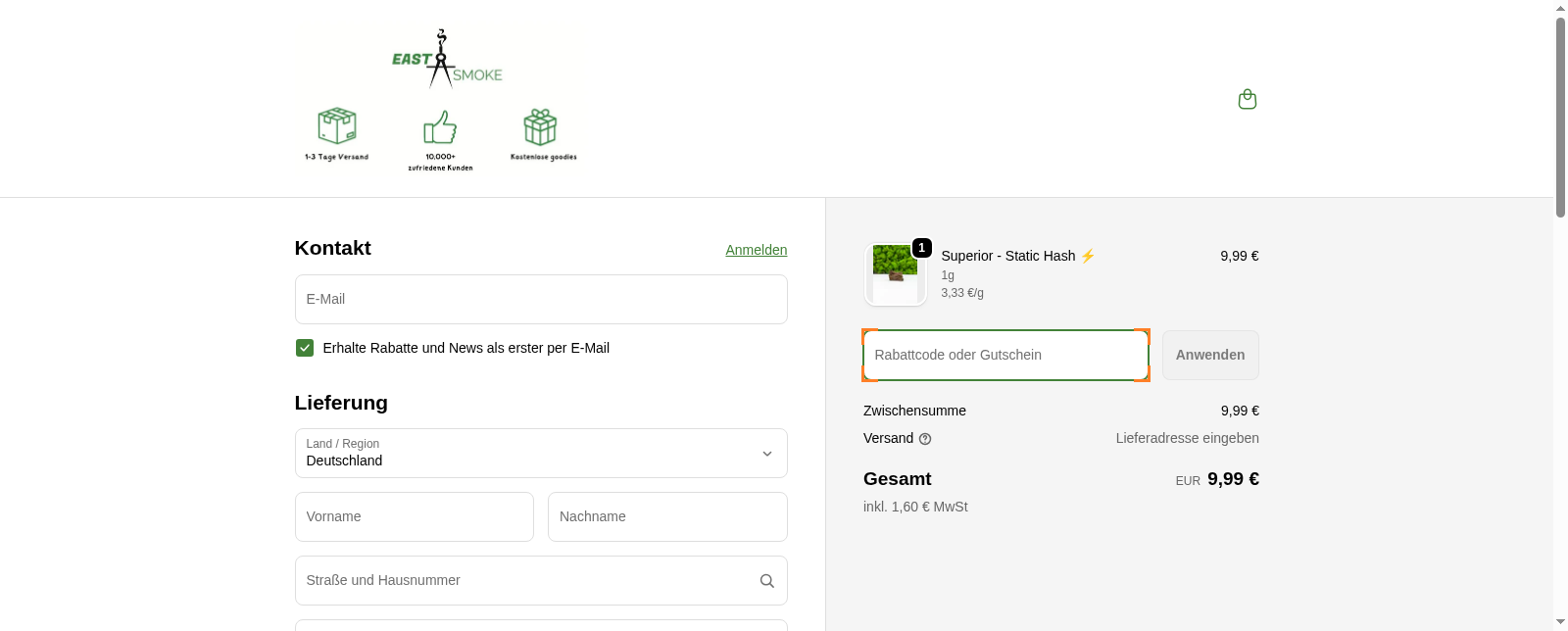Image resolution: width=1568 pixels, height=631 pixels.
Task: Click the East Smoke logo
Action: (x=447, y=60)
